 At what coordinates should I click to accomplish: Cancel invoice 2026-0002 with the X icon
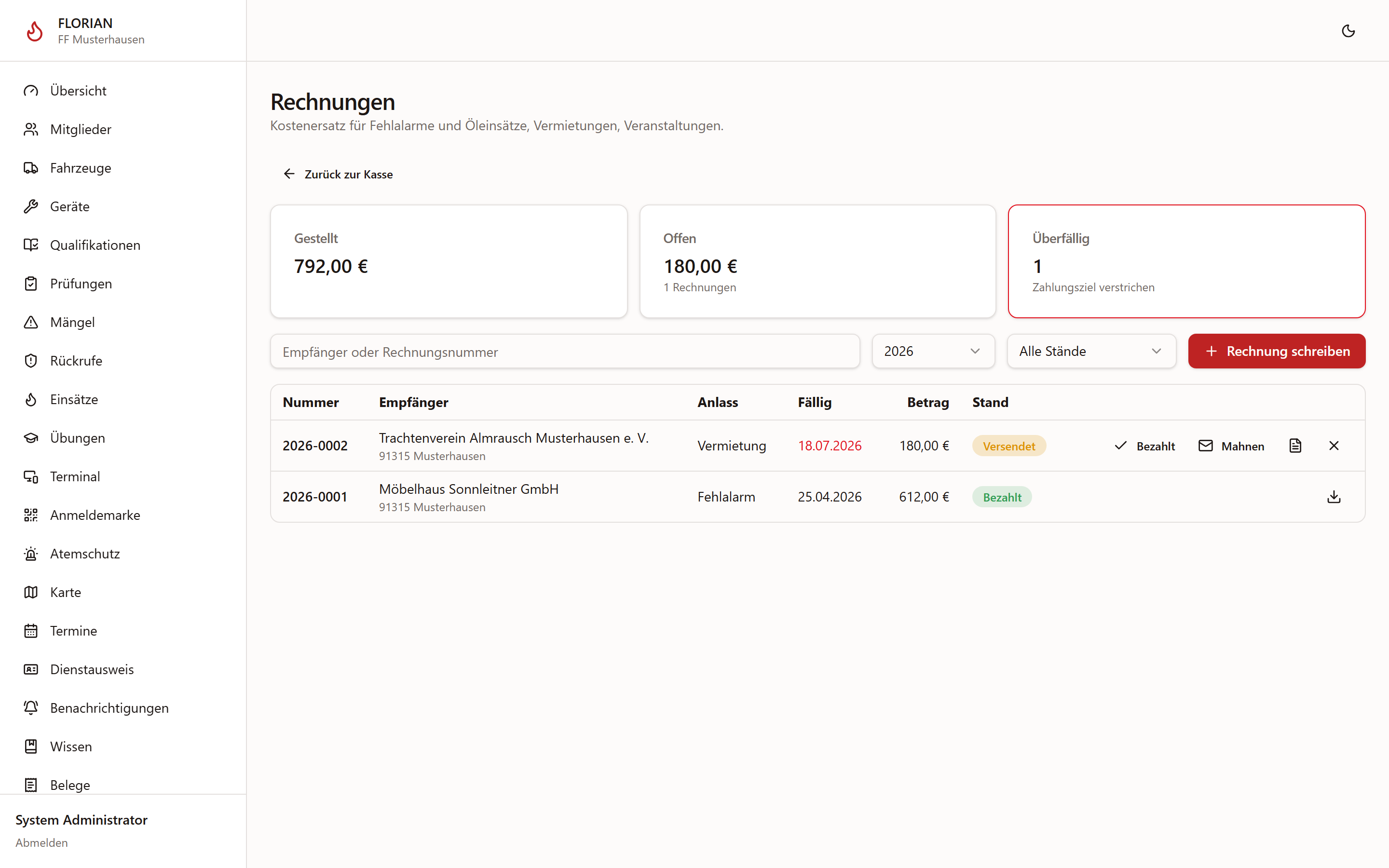1334,446
